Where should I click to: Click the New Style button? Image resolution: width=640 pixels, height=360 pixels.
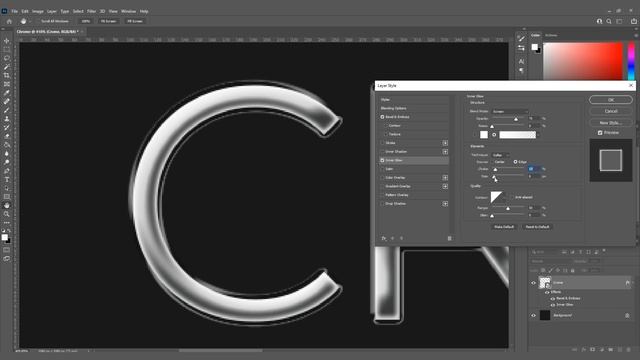pyautogui.click(x=611, y=122)
